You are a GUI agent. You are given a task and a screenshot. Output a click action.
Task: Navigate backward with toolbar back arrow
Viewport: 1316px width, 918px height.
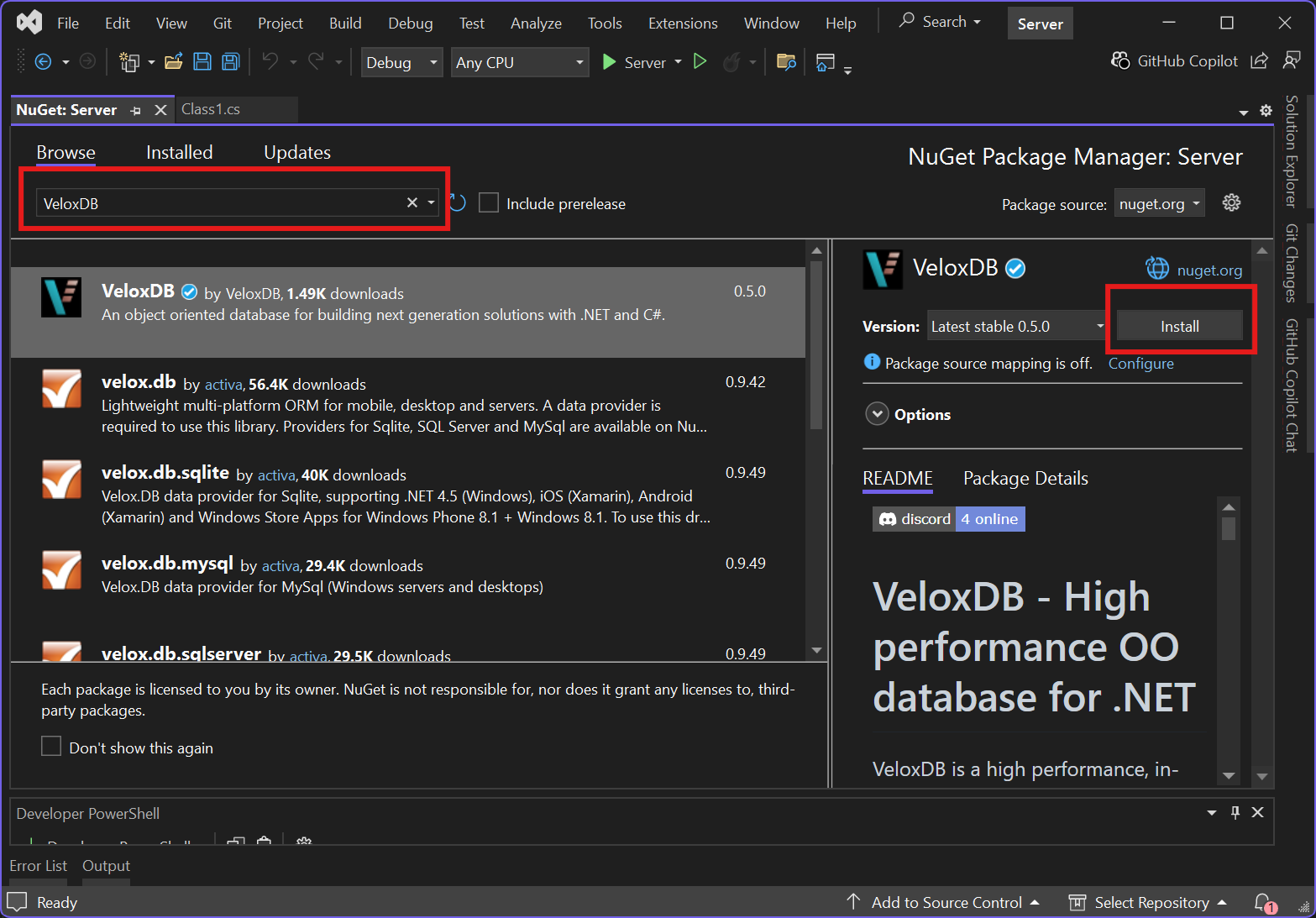point(43,61)
